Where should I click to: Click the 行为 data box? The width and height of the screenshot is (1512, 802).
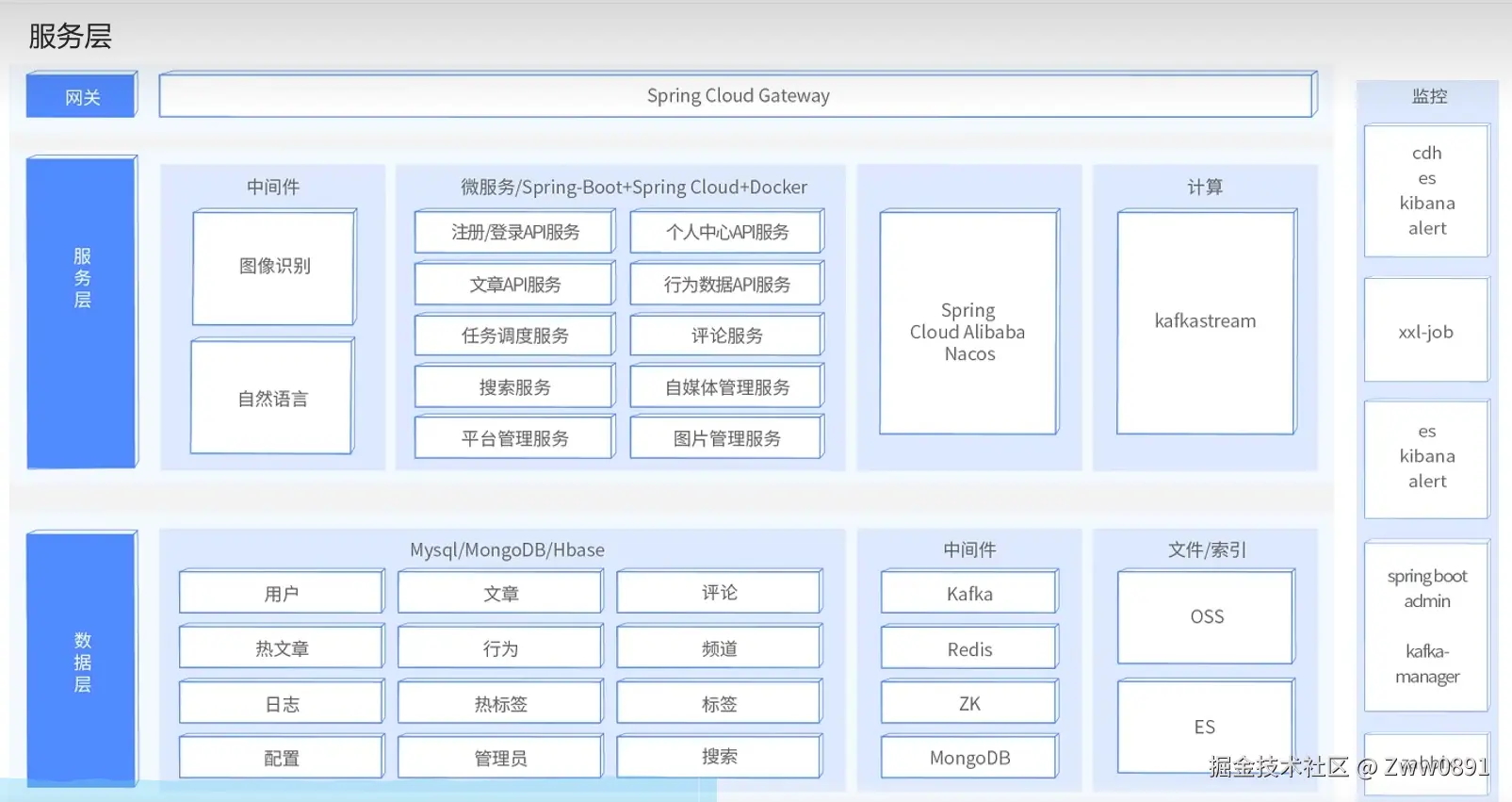pyautogui.click(x=500, y=647)
